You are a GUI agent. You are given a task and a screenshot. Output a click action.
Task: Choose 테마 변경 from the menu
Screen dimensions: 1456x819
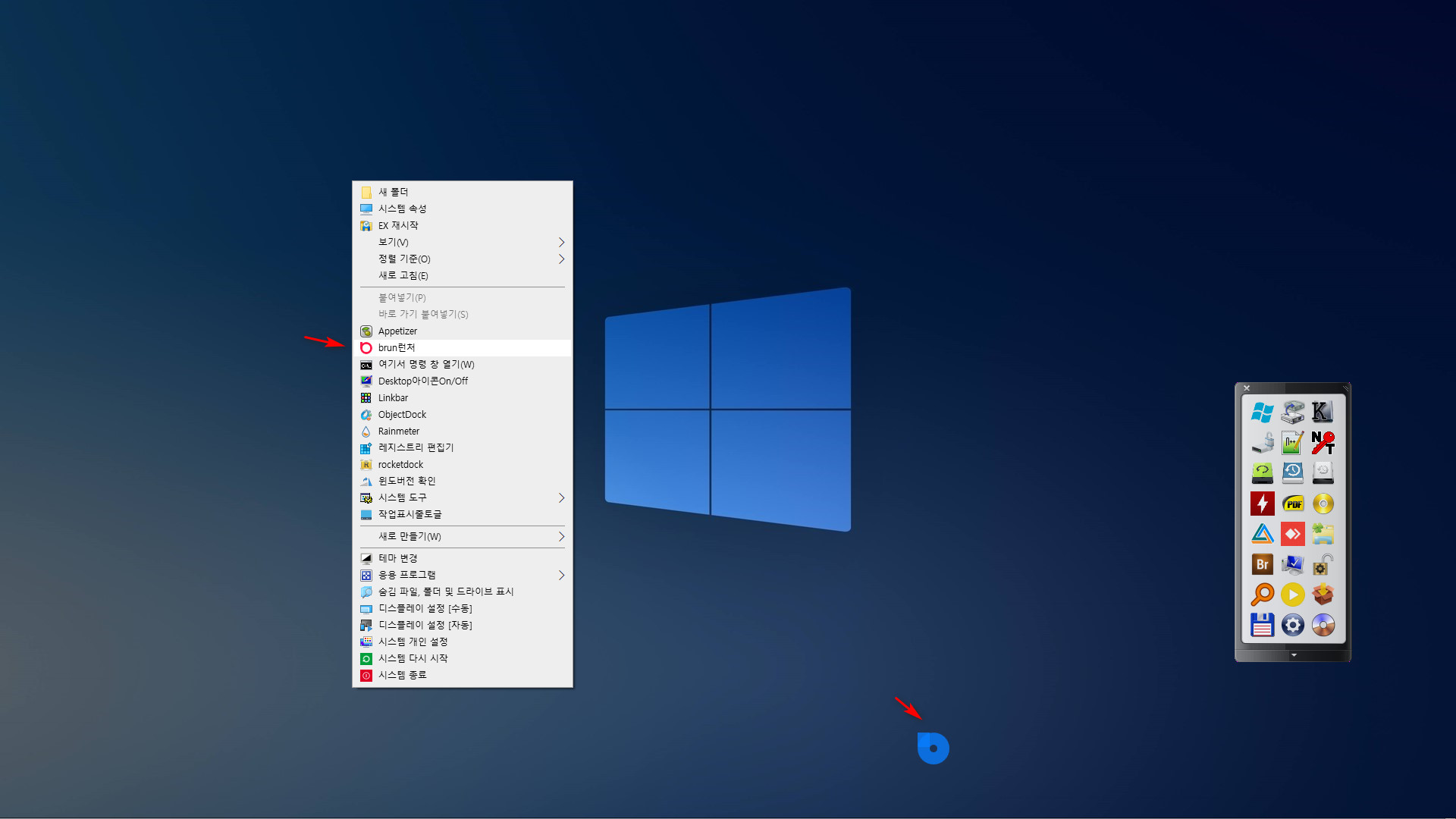463,559
